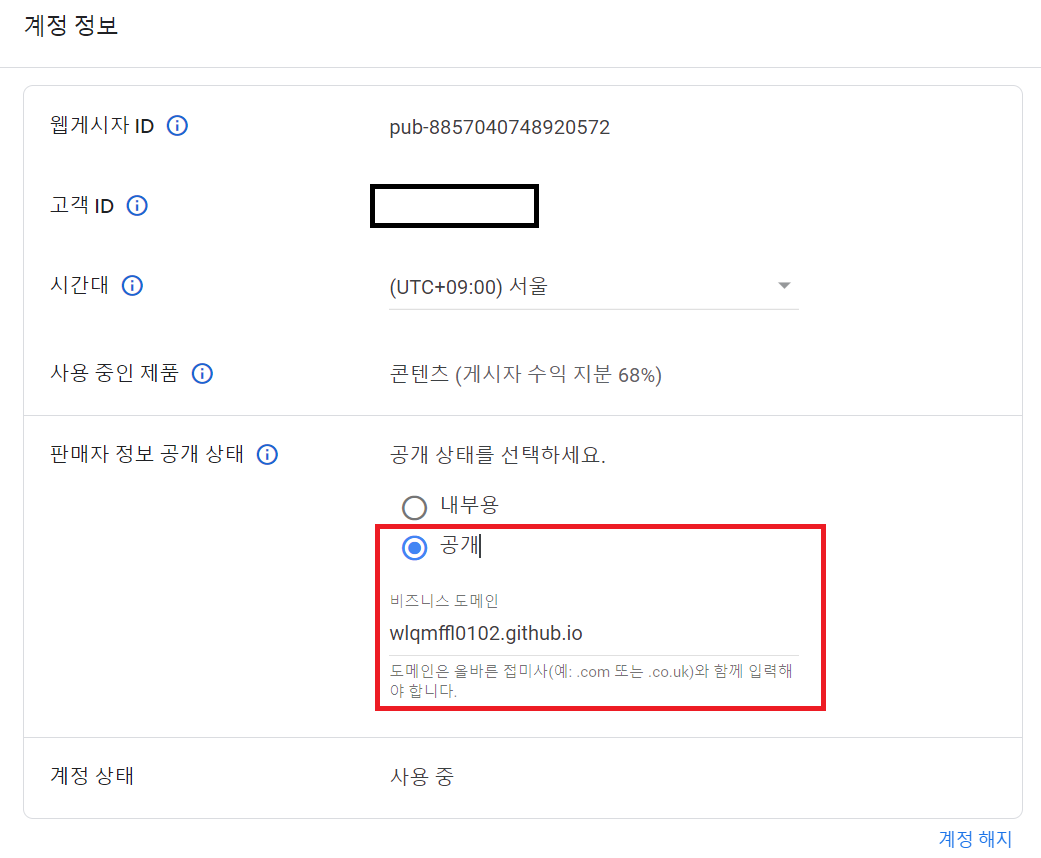Select the 공개 radio button
The width and height of the screenshot is (1041, 858).
click(x=414, y=548)
